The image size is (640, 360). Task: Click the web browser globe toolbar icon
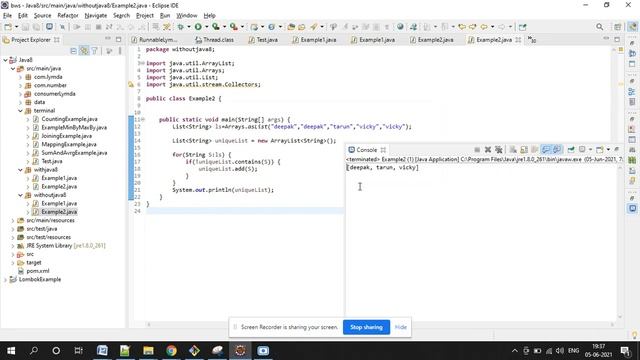click(x=400, y=27)
